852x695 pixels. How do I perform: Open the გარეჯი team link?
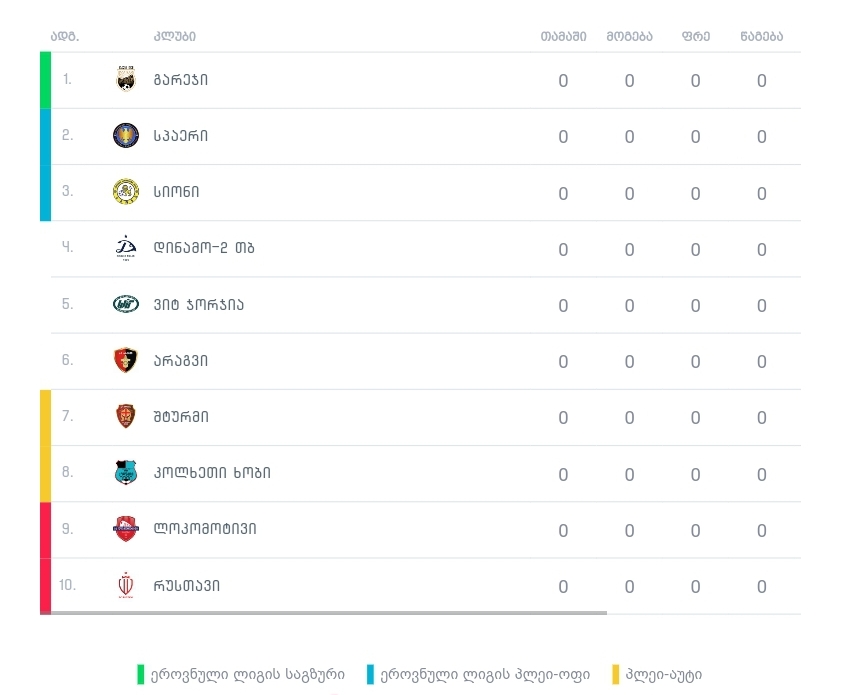181,80
